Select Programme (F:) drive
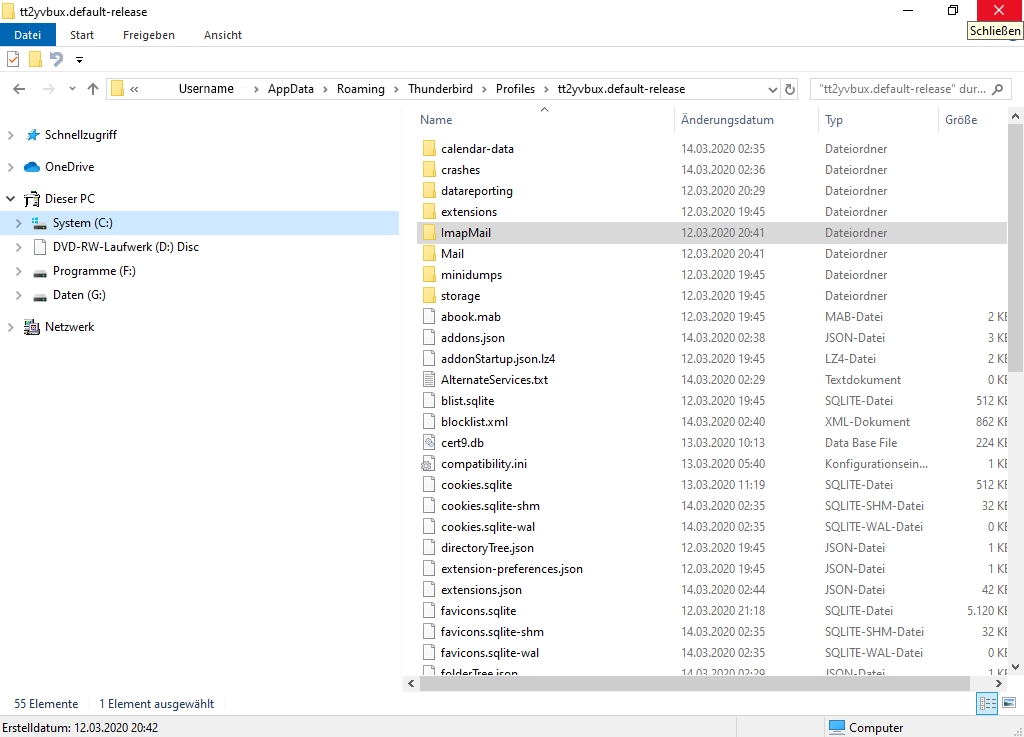This screenshot has width=1024, height=737. [x=94, y=271]
